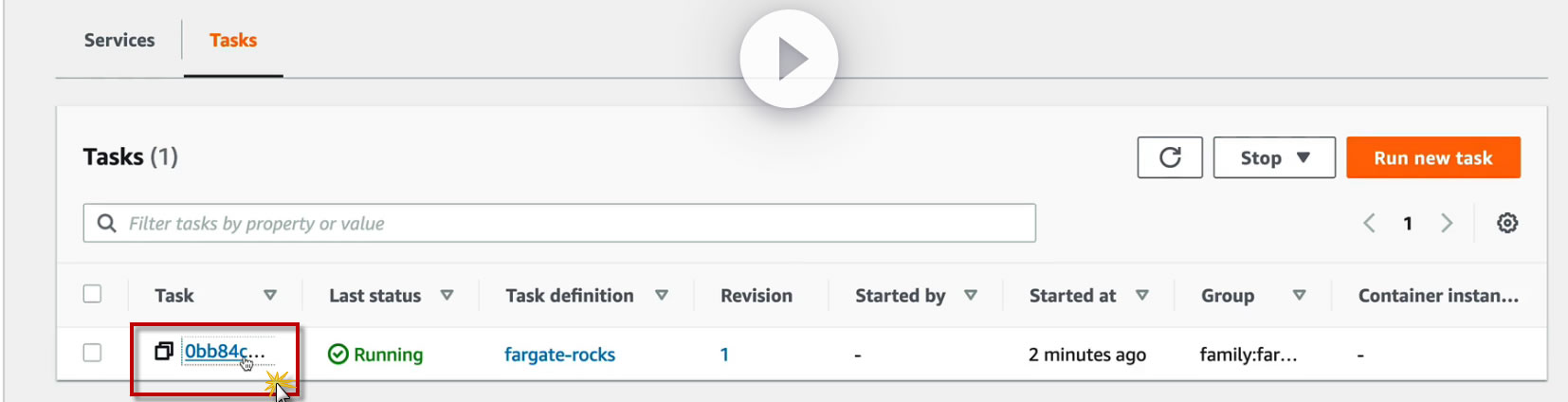Open the fargate-rocks task definition link
This screenshot has height=402, width=1568.
(559, 355)
